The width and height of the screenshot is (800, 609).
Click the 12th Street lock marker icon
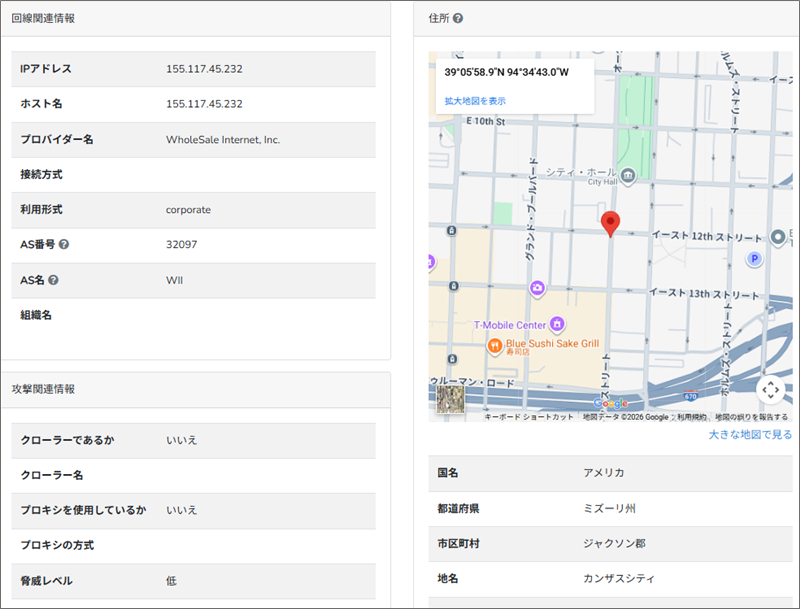click(454, 231)
